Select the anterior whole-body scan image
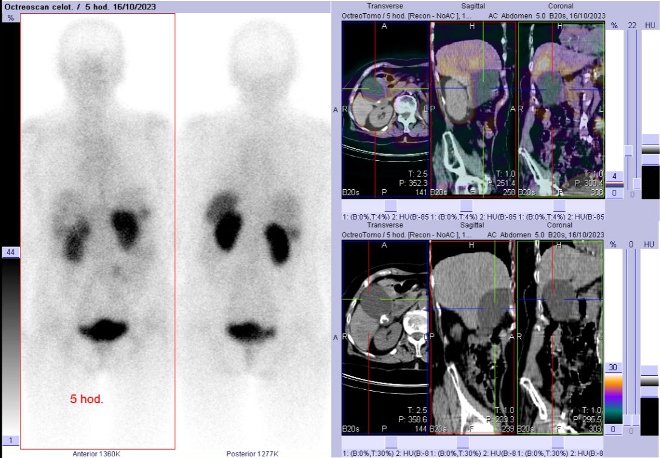The image size is (660, 458). point(98,231)
